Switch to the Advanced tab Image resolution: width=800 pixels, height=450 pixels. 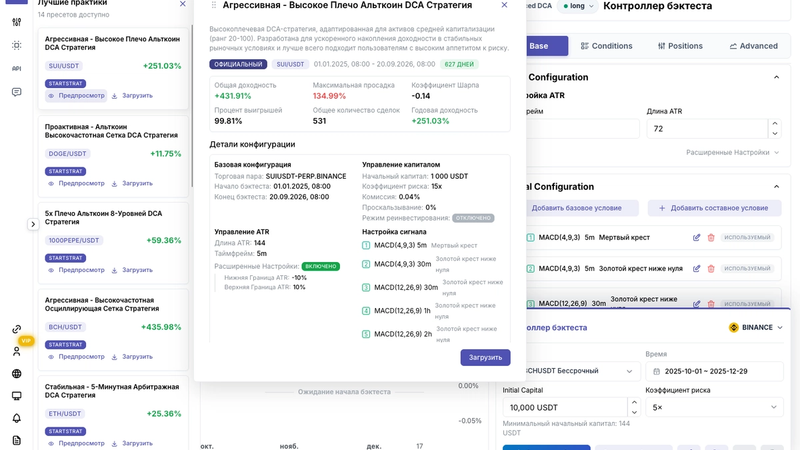coord(754,46)
